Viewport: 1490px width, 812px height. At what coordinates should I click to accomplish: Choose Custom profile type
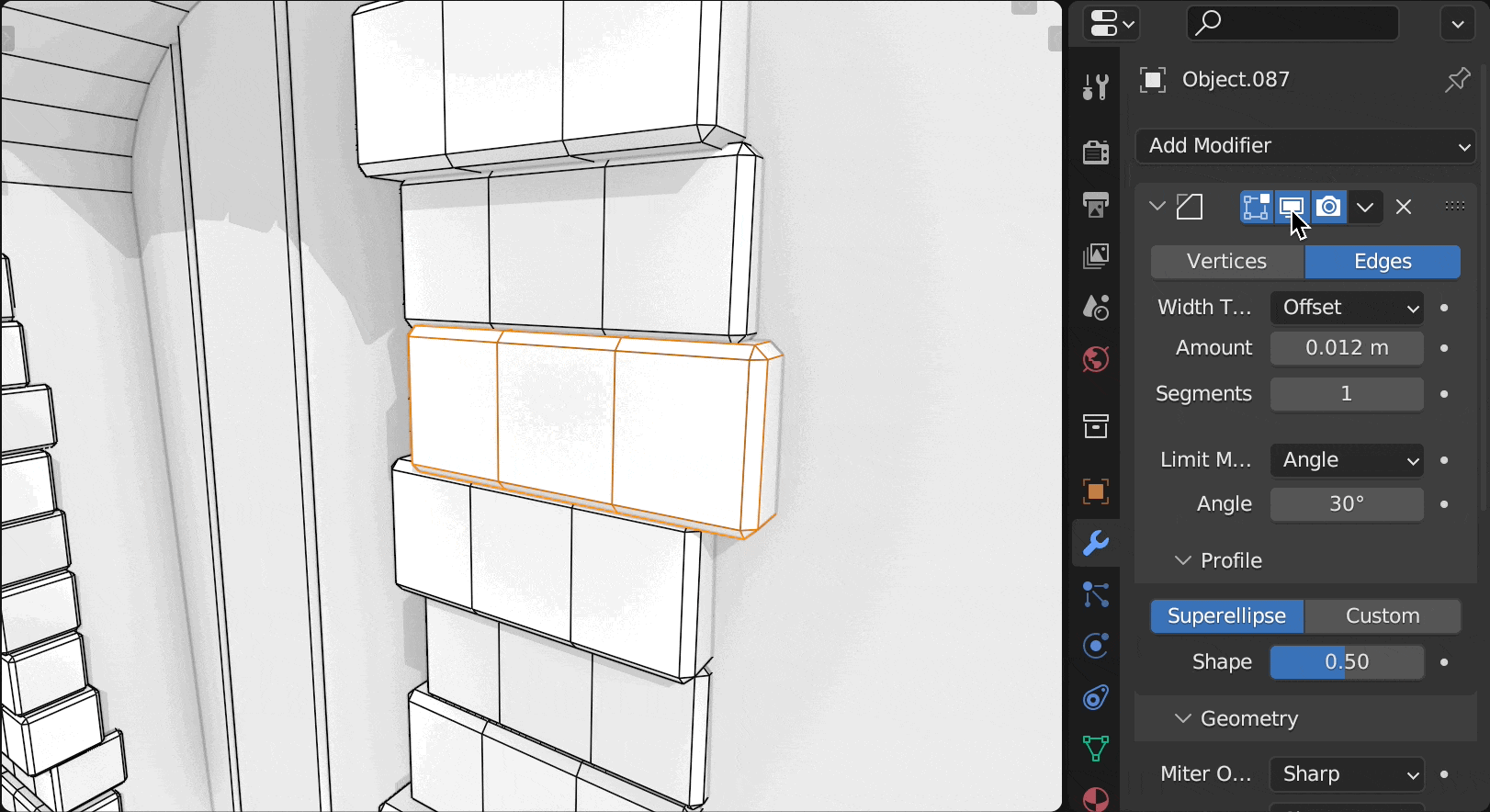click(1383, 616)
